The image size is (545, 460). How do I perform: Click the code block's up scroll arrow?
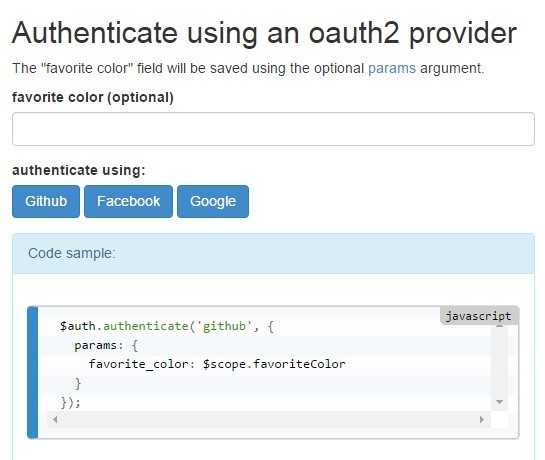(x=499, y=327)
